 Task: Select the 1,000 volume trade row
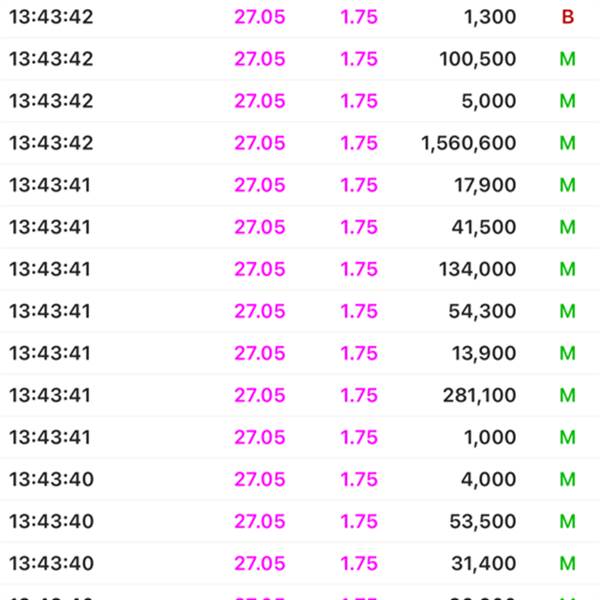point(300,437)
